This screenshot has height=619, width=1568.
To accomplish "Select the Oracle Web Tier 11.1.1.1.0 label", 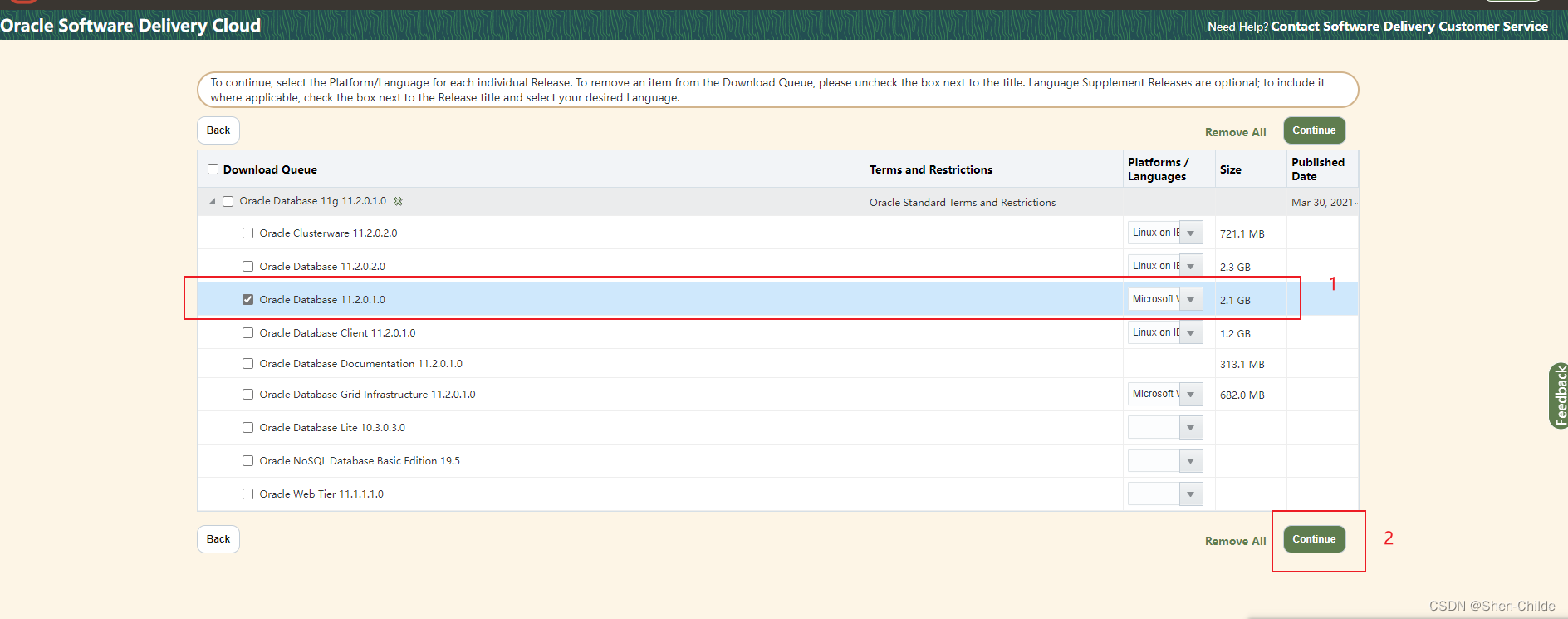I will tap(321, 494).
